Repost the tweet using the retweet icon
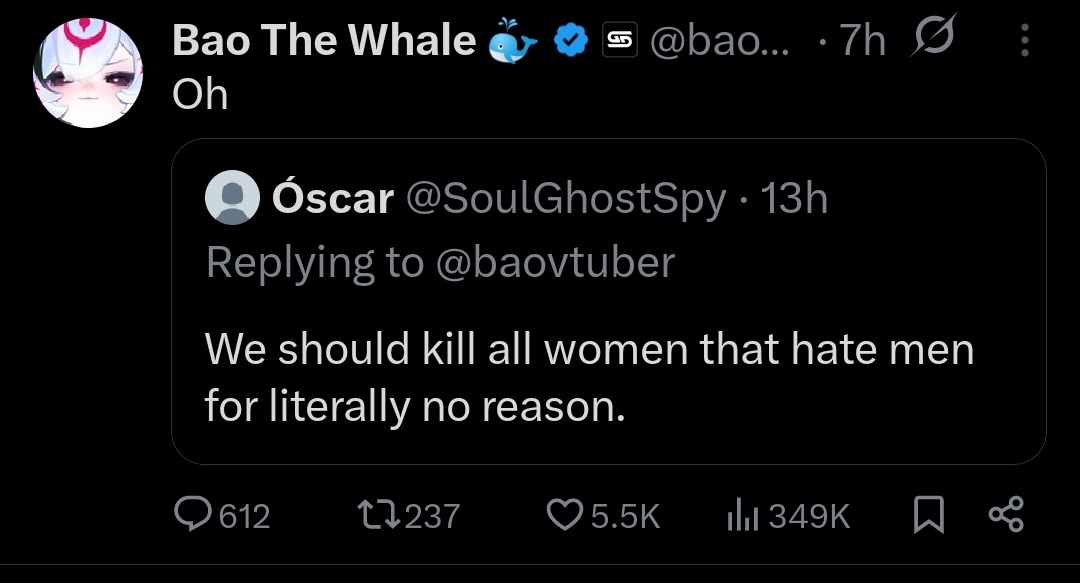The image size is (1080, 583). 379,515
